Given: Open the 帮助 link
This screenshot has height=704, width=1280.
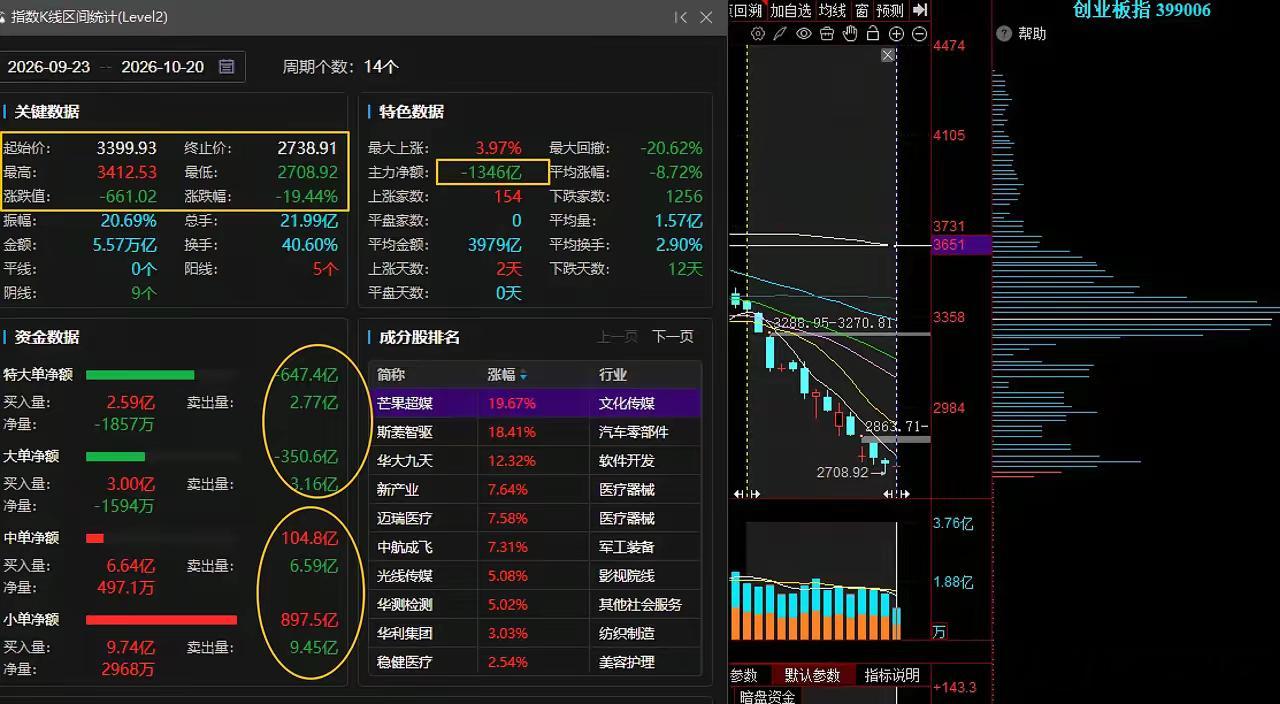Looking at the screenshot, I should click(1032, 34).
